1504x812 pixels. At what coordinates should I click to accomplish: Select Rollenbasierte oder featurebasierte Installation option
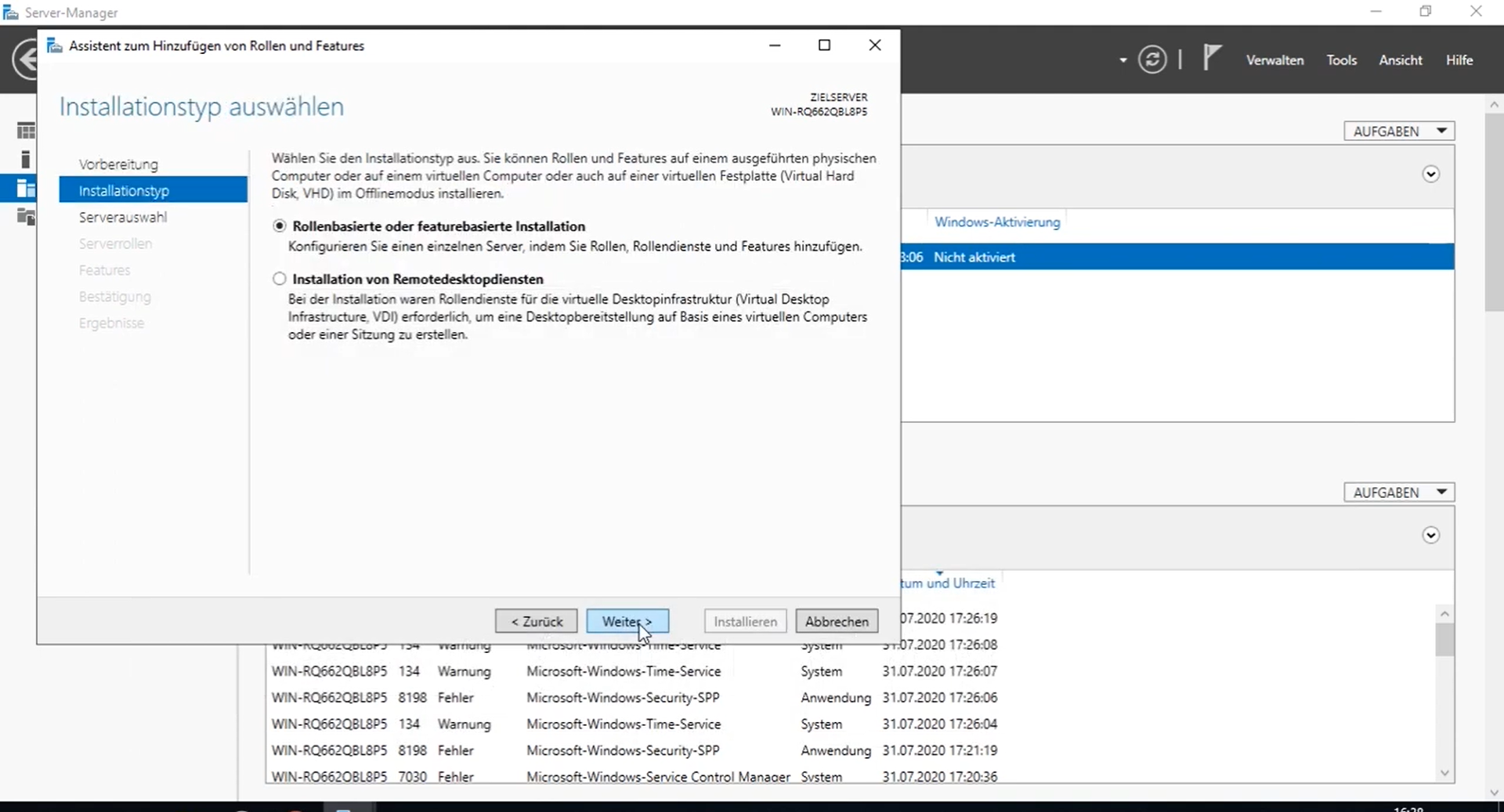pos(280,226)
